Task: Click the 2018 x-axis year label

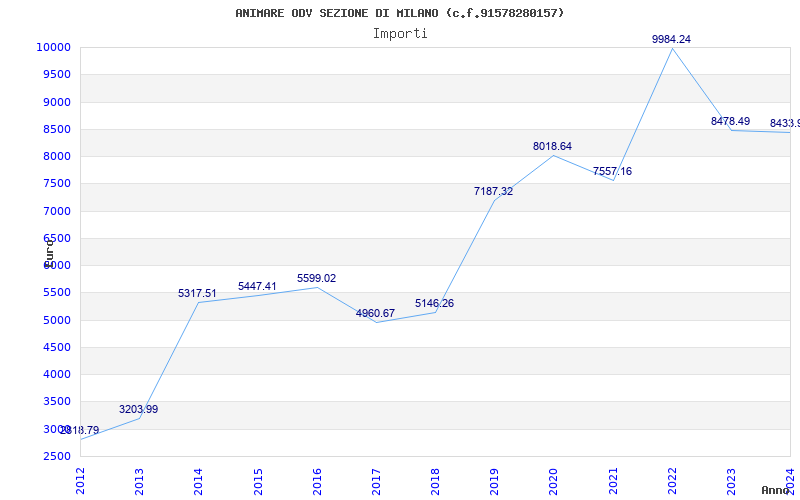Action: pos(435,481)
